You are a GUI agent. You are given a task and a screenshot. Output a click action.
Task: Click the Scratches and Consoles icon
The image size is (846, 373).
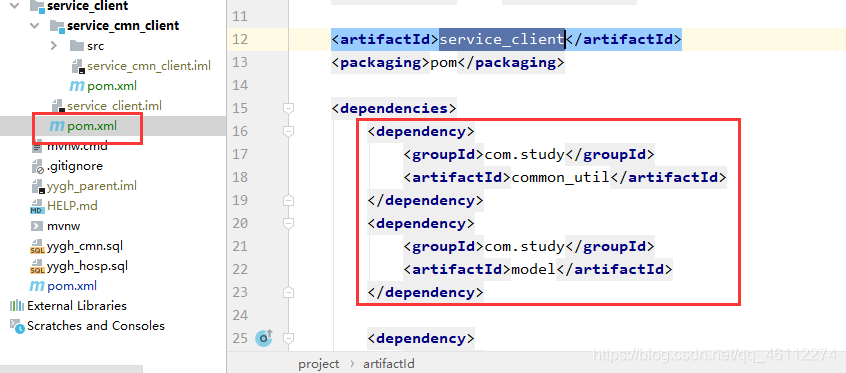[x=17, y=326]
